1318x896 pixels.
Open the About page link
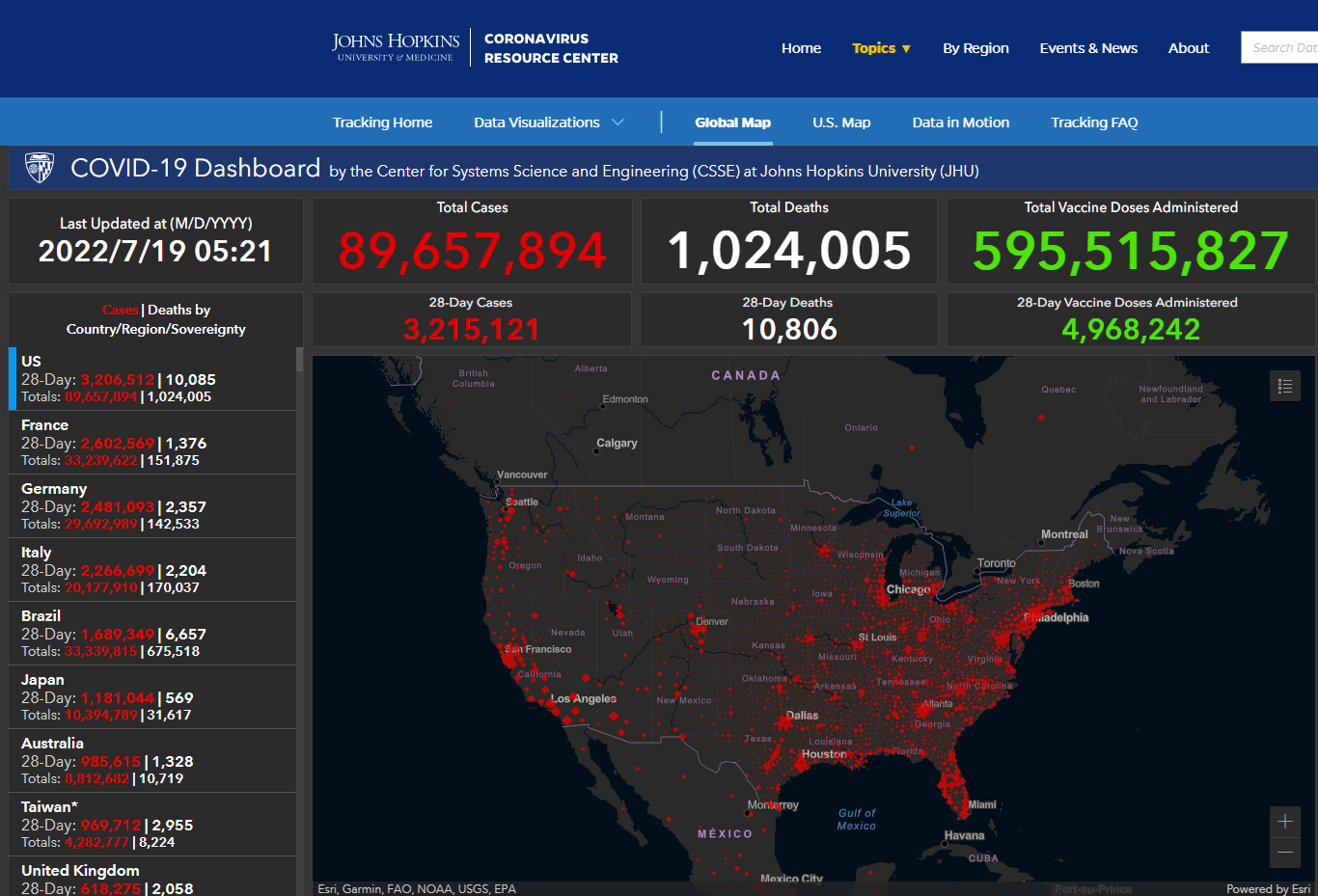pyautogui.click(x=1188, y=48)
